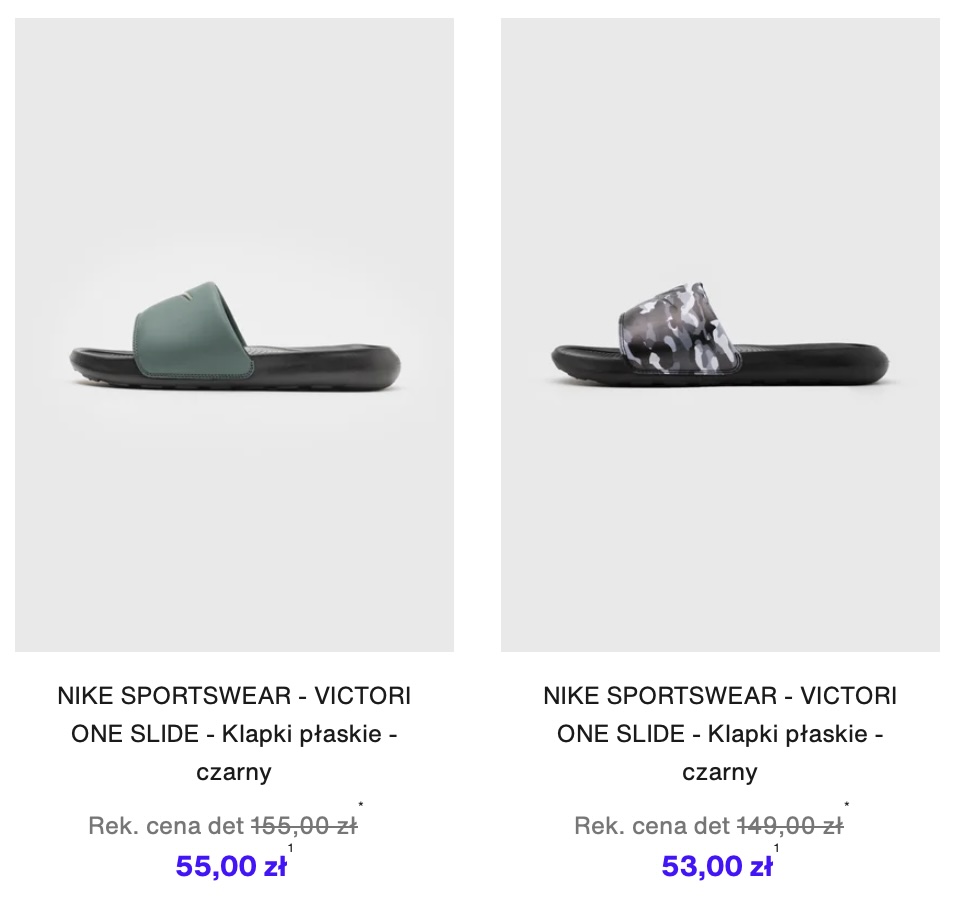This screenshot has width=958, height=902.
Task: Click the asterisk footnote after 155,00 zł
Action: point(361,805)
